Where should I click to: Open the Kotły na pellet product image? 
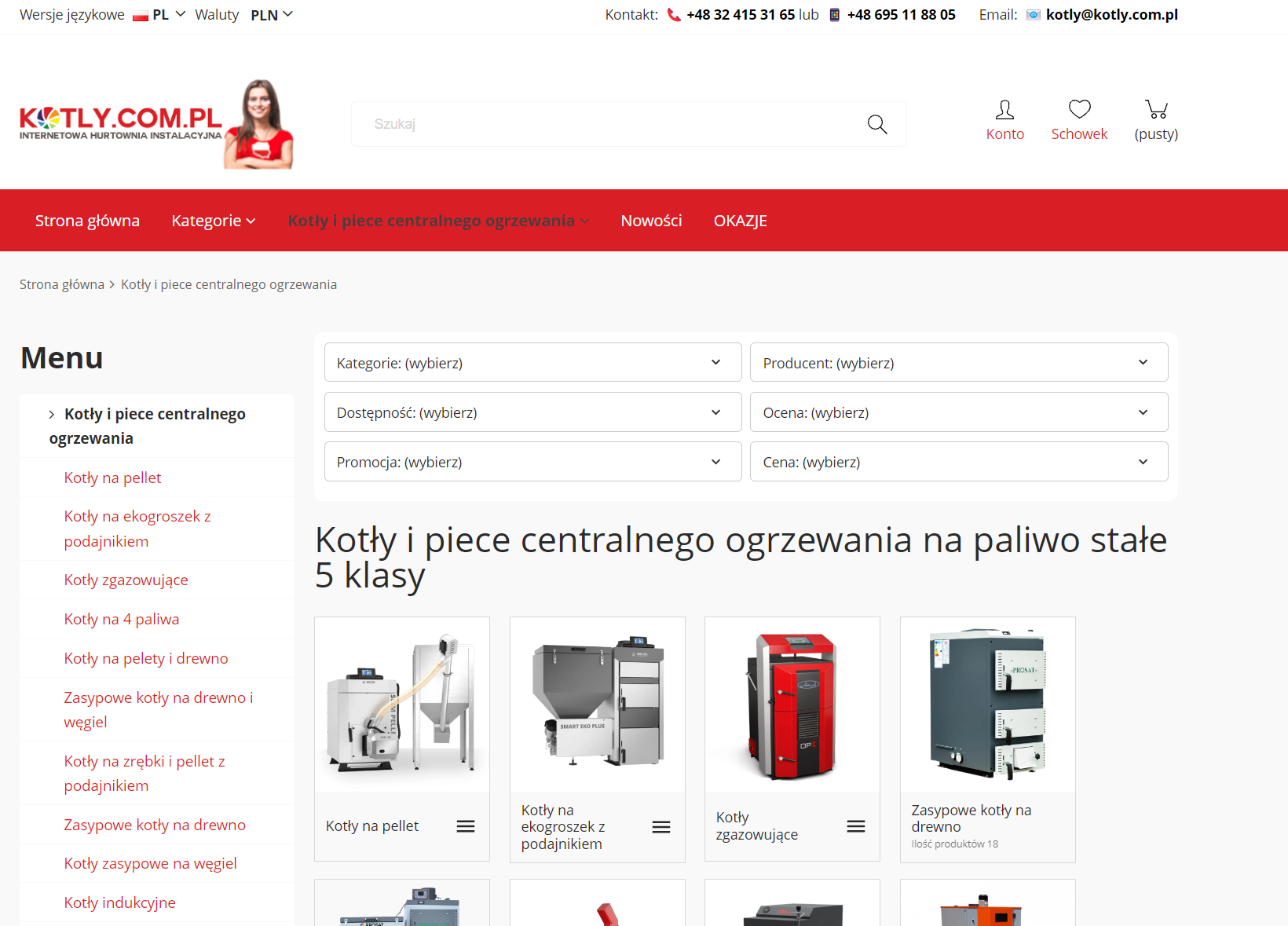402,705
